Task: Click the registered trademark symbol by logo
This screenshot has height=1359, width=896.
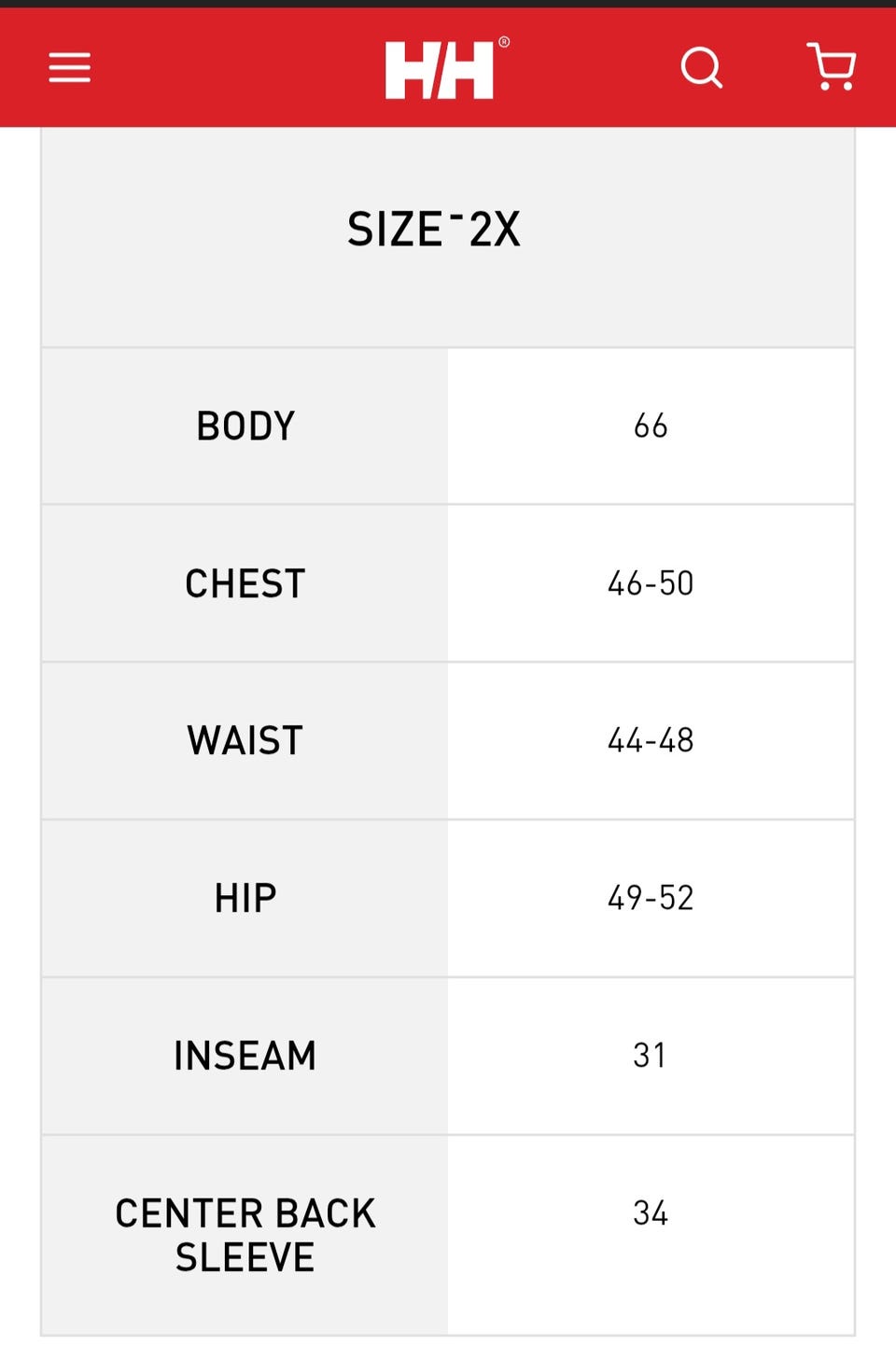Action: point(504,42)
